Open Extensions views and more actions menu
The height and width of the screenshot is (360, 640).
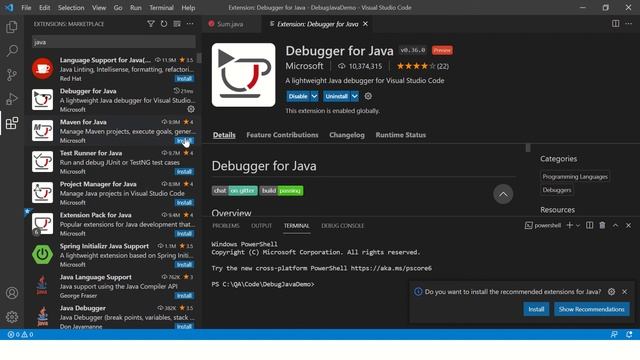tap(190, 24)
